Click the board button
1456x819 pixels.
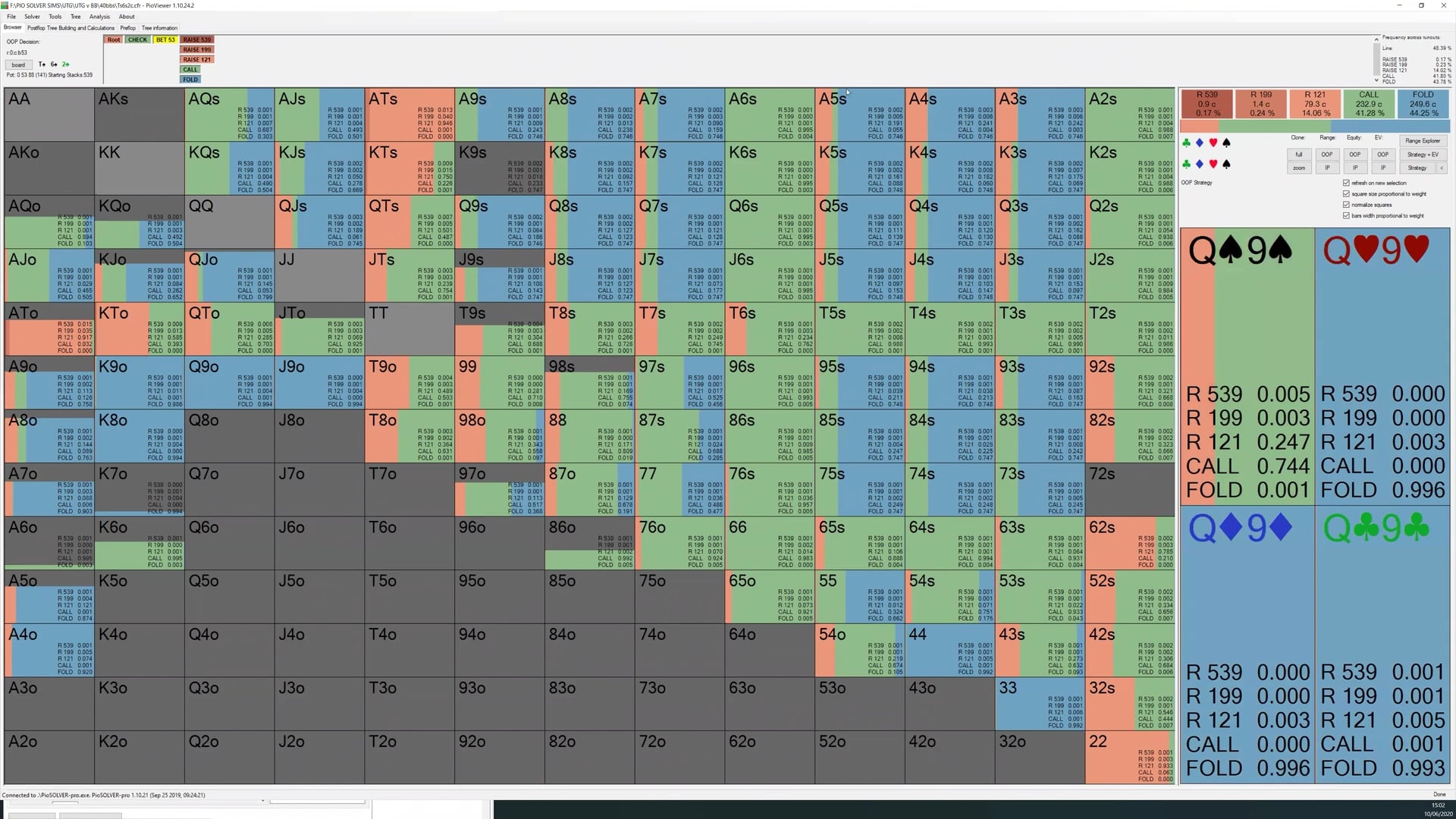[x=18, y=64]
